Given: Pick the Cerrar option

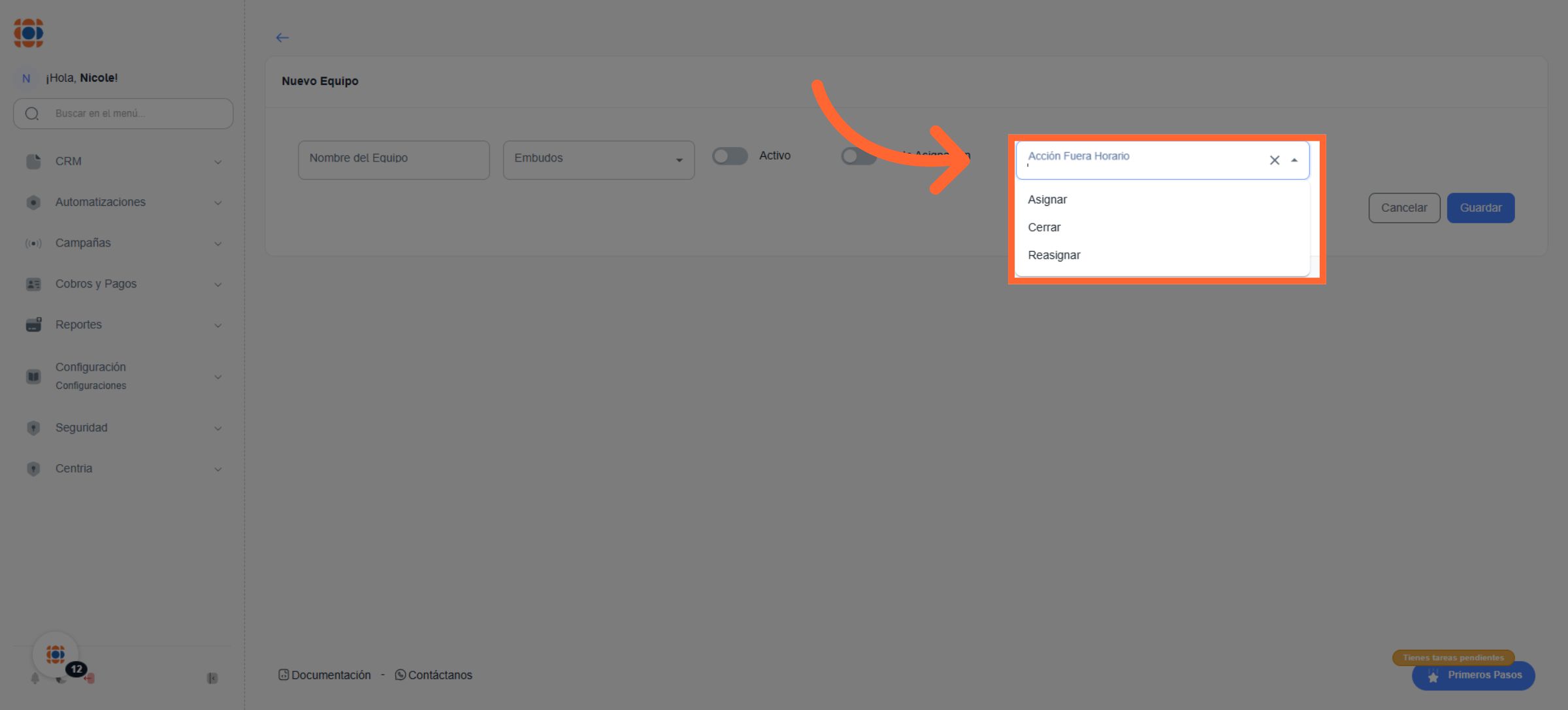Looking at the screenshot, I should pyautogui.click(x=1044, y=228).
